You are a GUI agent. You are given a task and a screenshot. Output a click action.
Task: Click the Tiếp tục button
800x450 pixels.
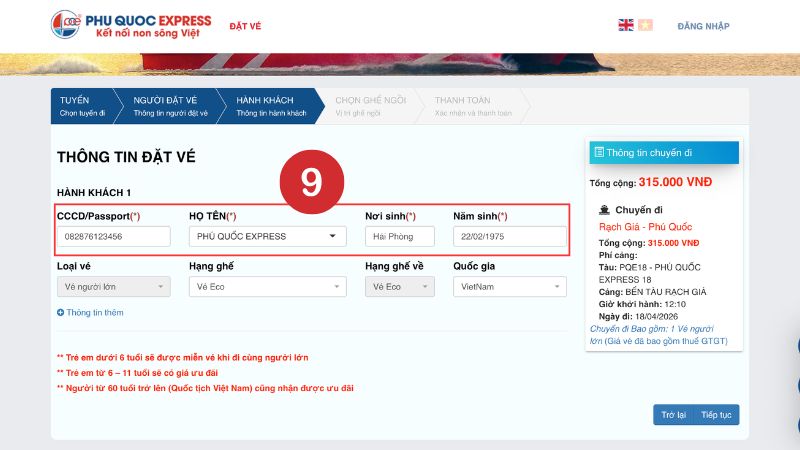click(x=716, y=415)
